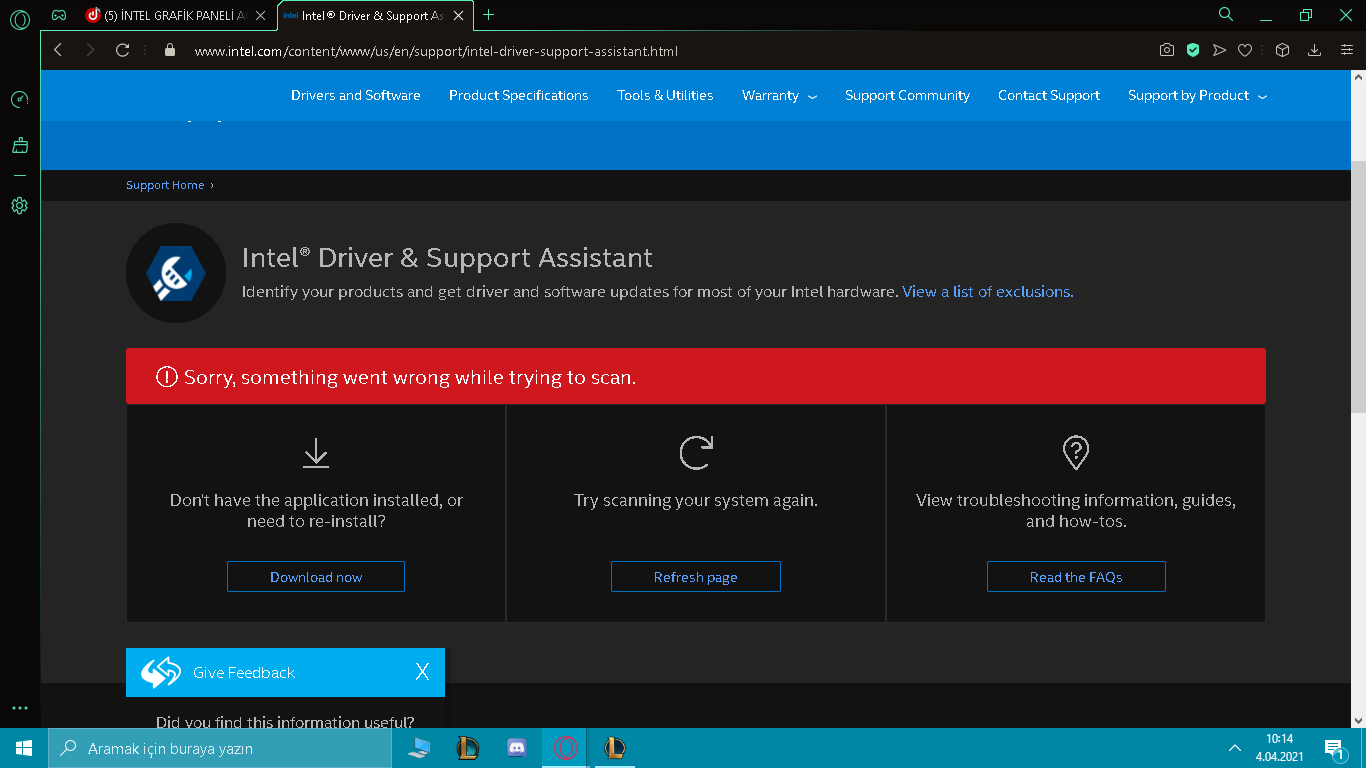Image resolution: width=1366 pixels, height=768 pixels.
Task: Open GX Corner gamepad icon
Action: point(59,15)
